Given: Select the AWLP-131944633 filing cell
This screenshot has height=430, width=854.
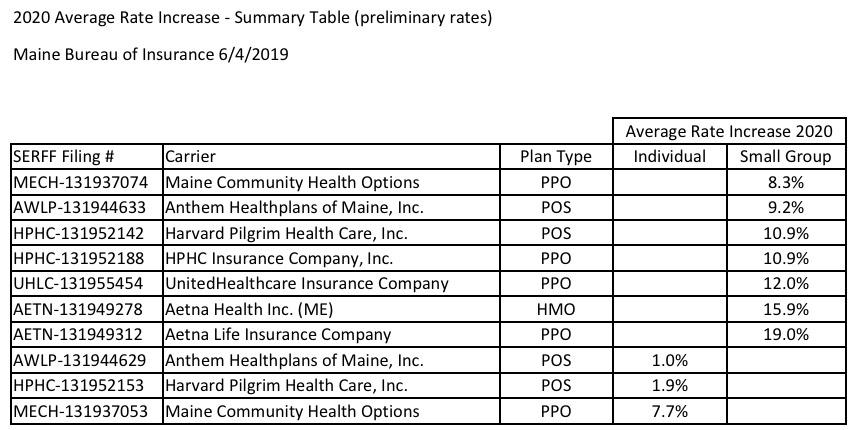Looking at the screenshot, I should tap(79, 208).
